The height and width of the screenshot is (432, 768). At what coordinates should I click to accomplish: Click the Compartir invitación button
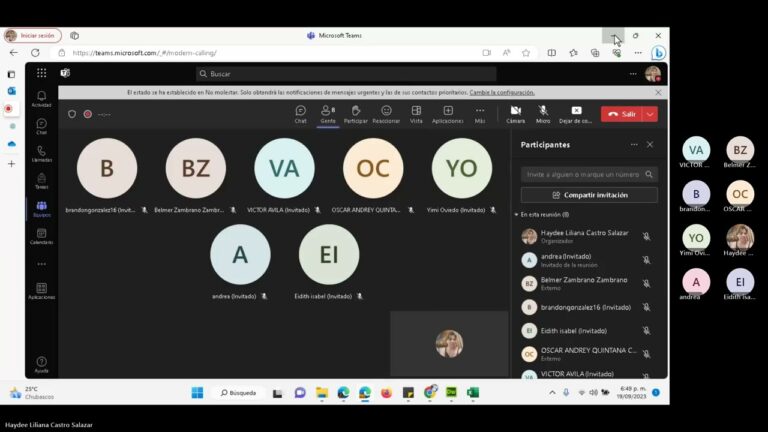click(x=589, y=195)
